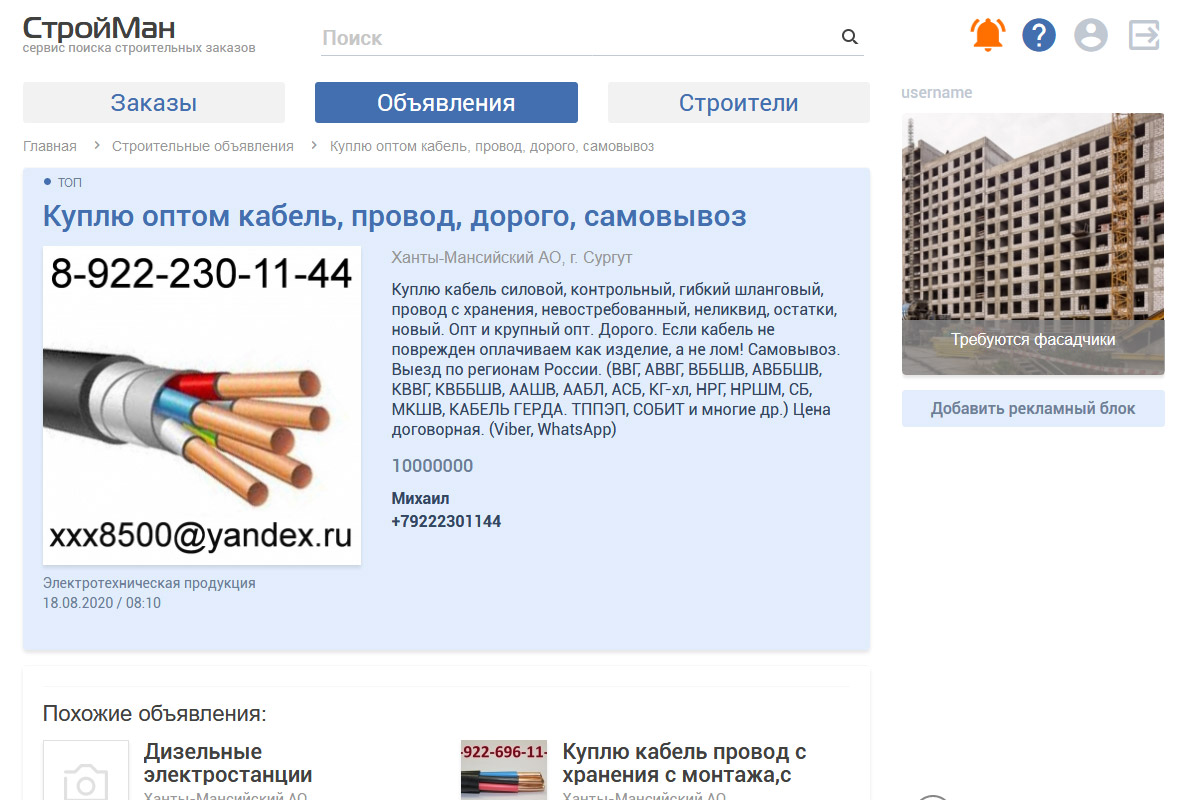The height and width of the screenshot is (800, 1200).
Task: Open Строительные объявления breadcrumb
Action: [203, 146]
